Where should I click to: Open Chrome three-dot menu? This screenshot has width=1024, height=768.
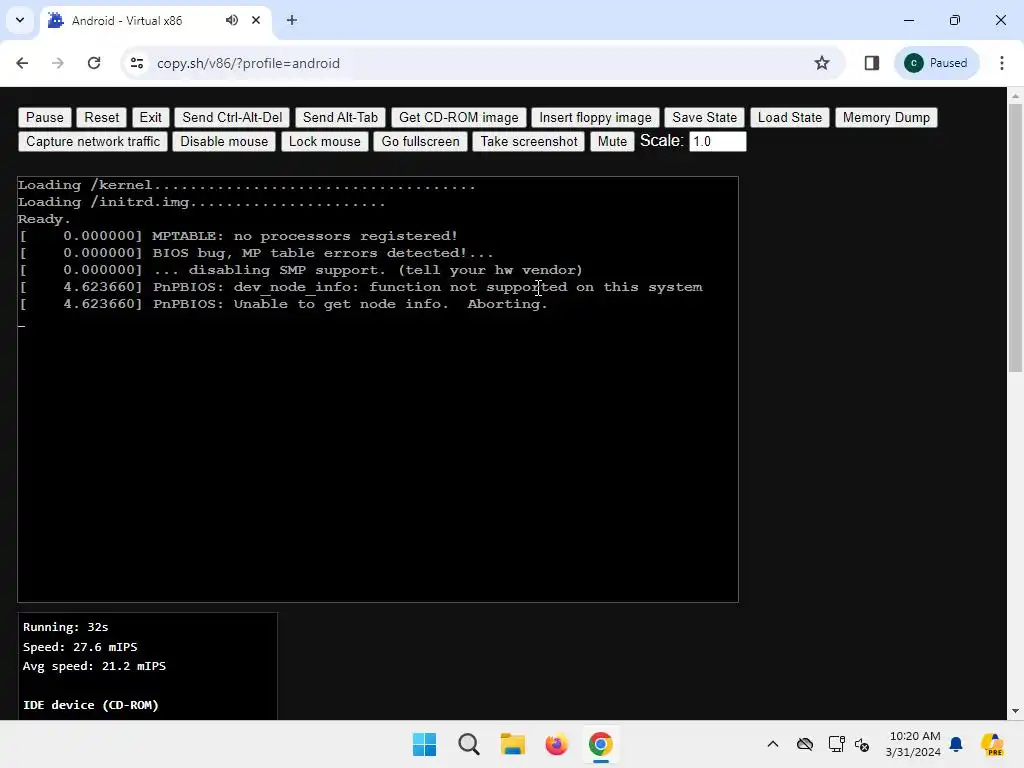coord(1002,63)
